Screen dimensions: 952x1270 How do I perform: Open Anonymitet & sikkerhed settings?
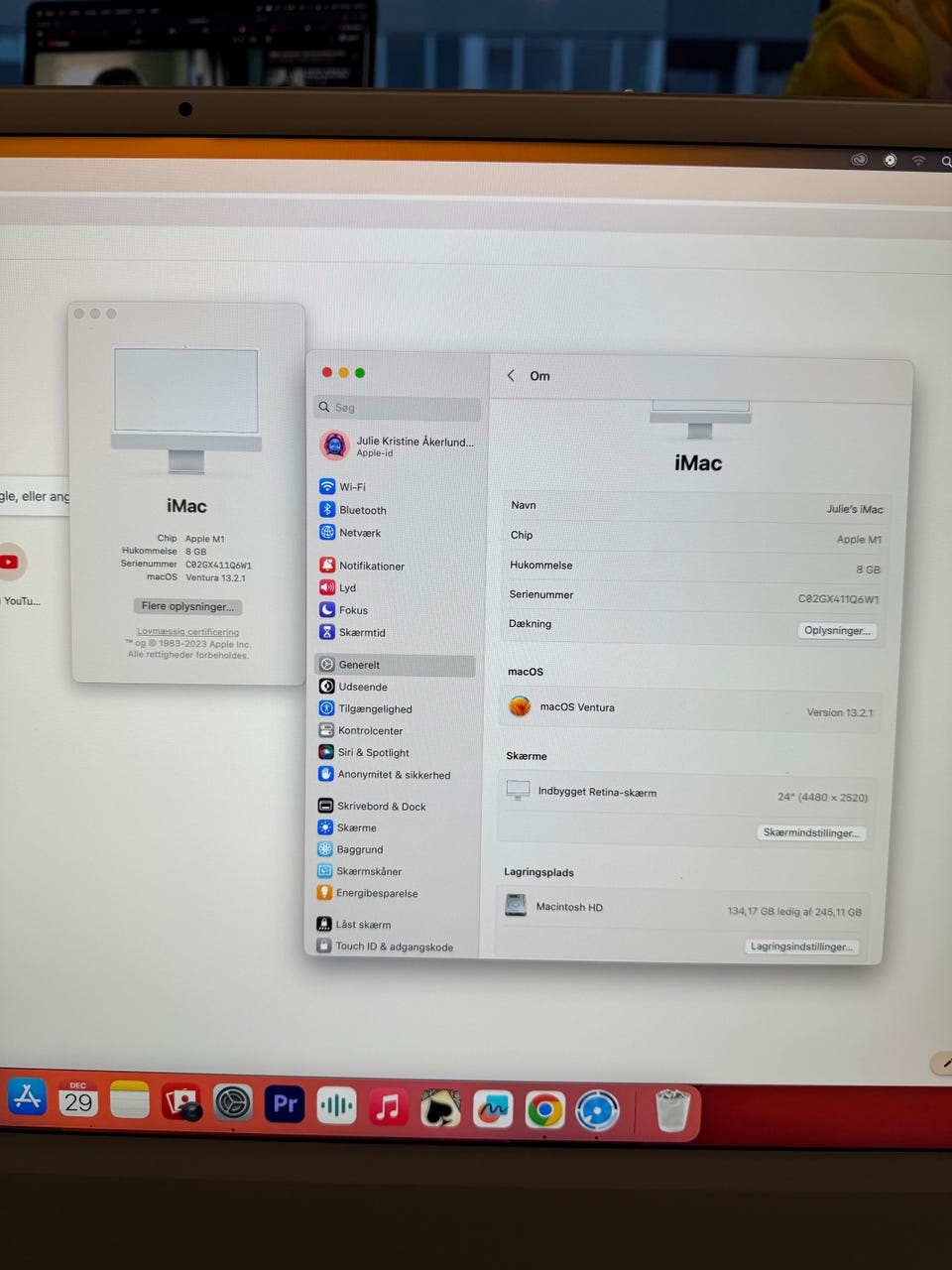384,774
